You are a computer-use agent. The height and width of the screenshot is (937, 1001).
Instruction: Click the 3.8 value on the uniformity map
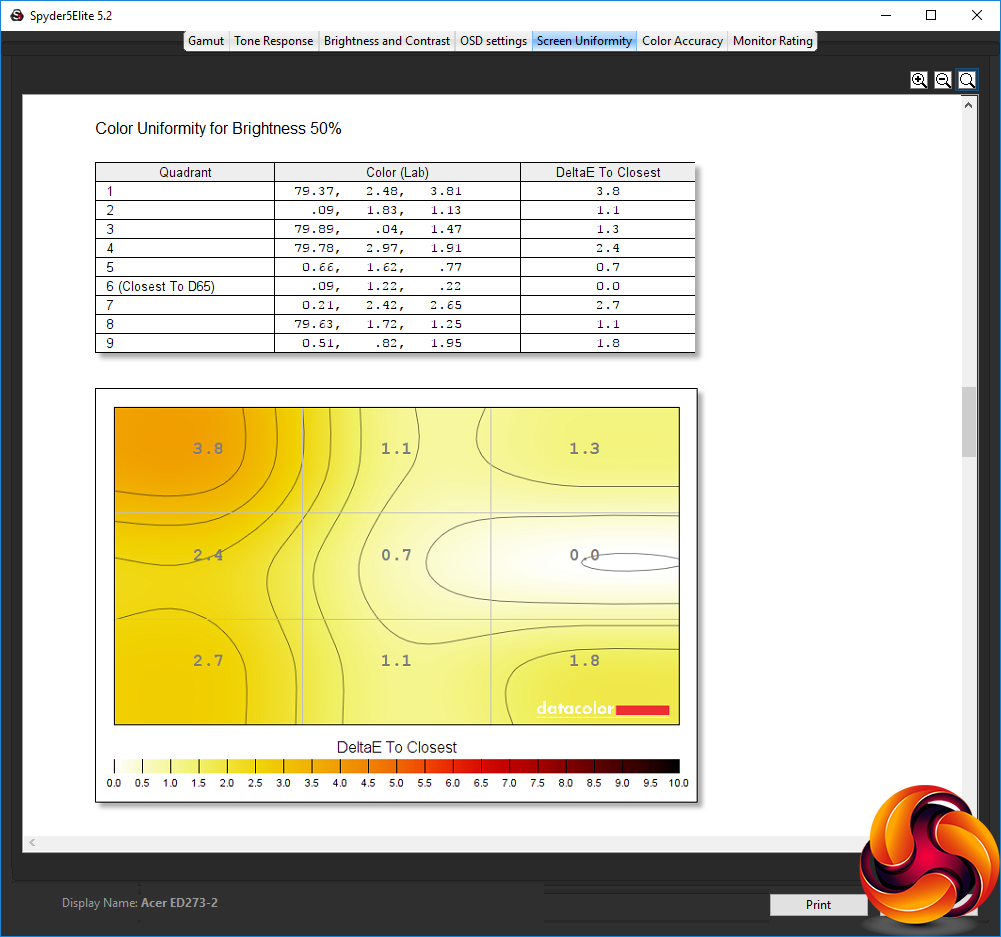tap(208, 449)
